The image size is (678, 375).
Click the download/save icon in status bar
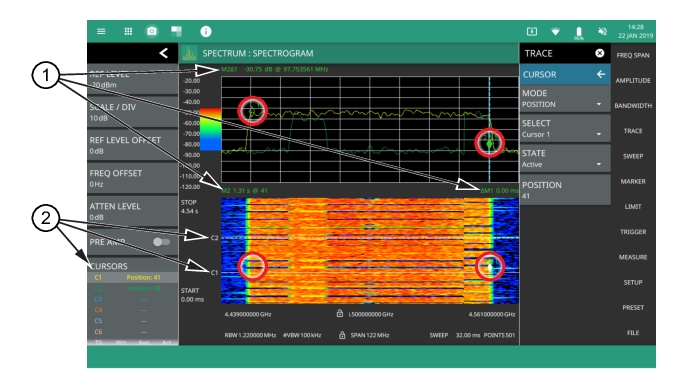532,32
